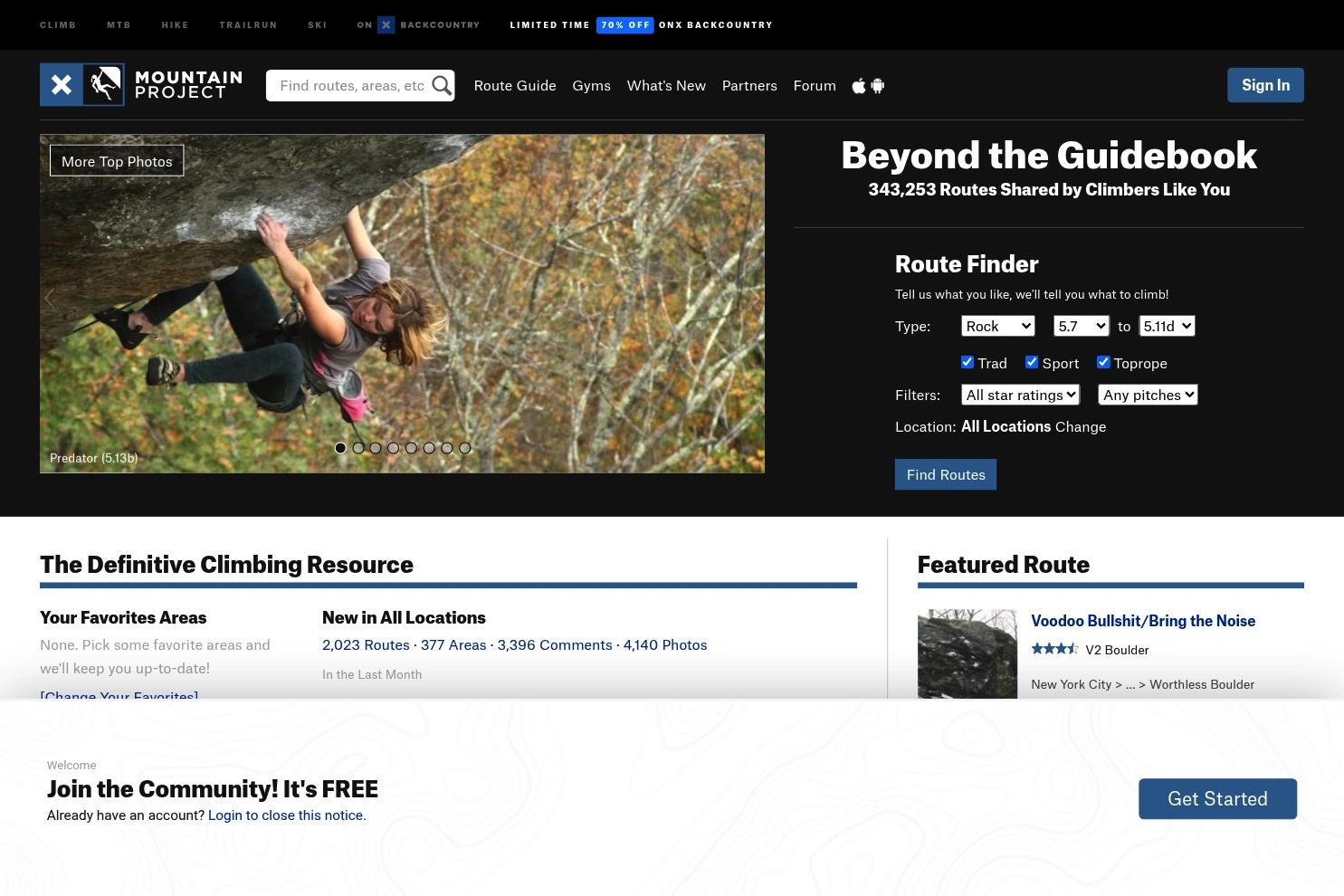This screenshot has height=896, width=1344.
Task: Switch to the MTB site tab
Action: coord(119,24)
